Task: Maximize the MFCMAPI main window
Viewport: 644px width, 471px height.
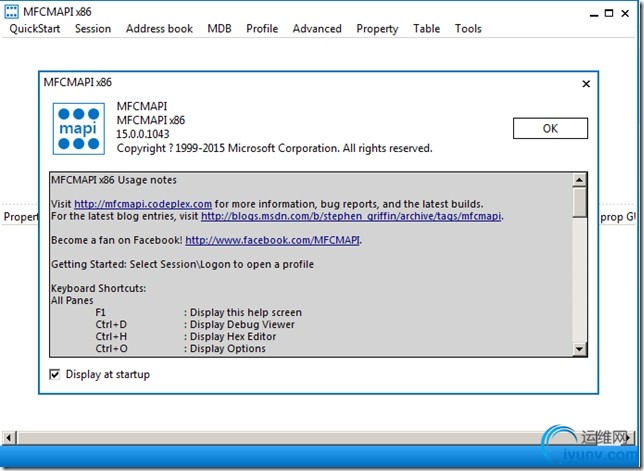Action: click(x=609, y=13)
